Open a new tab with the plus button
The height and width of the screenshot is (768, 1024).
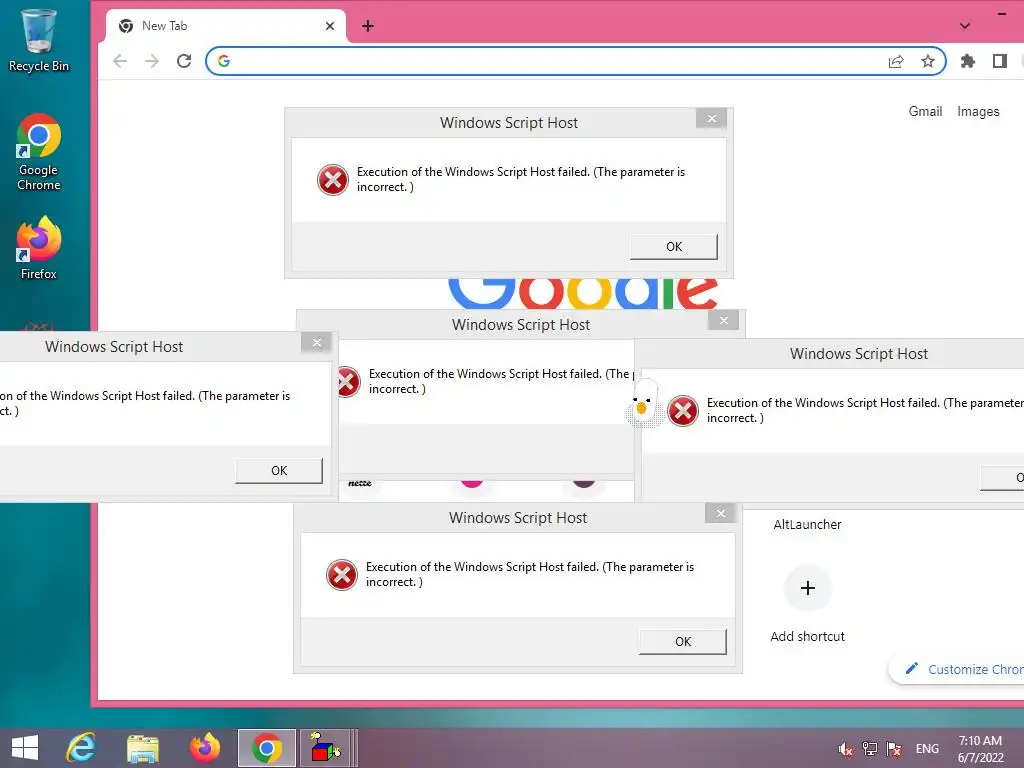368,26
